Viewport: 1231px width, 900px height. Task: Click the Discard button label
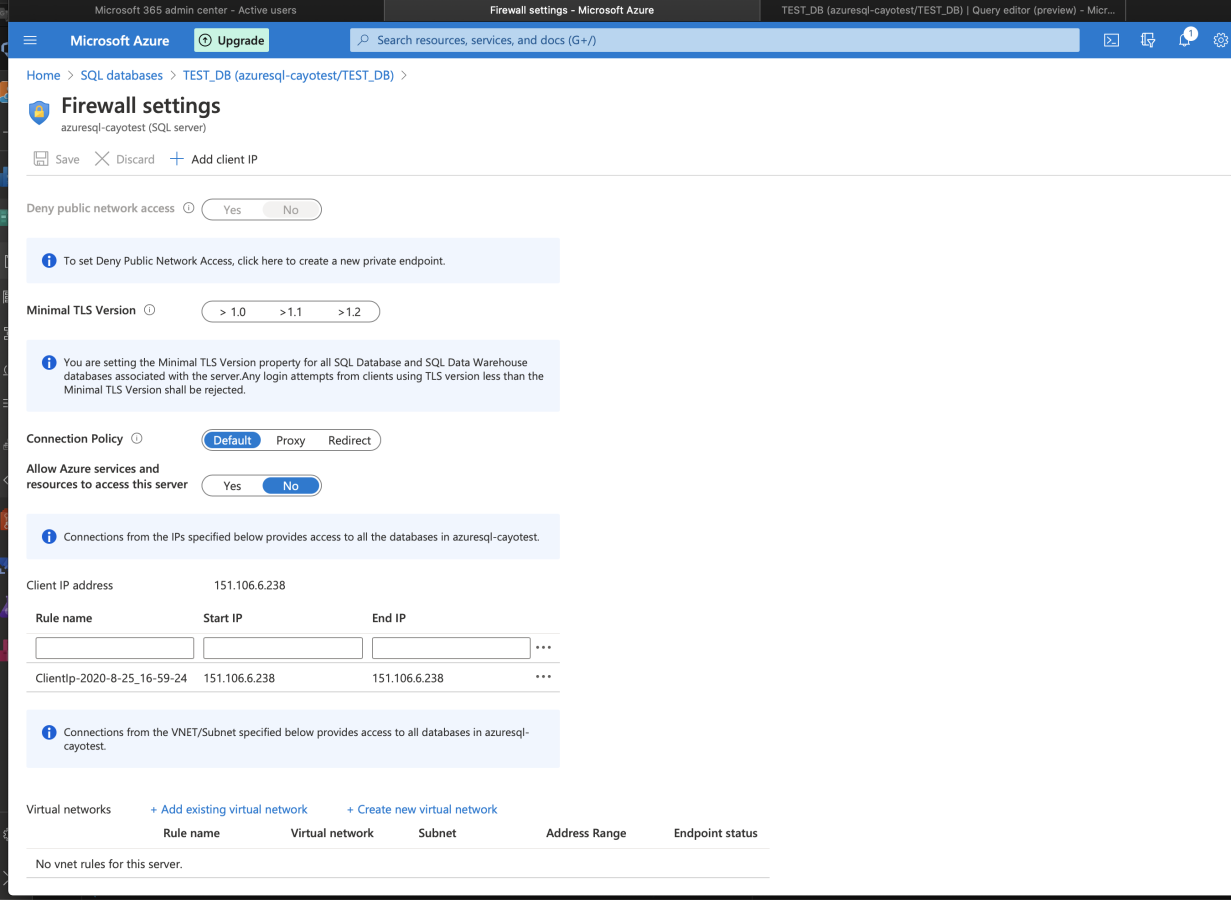click(x=135, y=159)
